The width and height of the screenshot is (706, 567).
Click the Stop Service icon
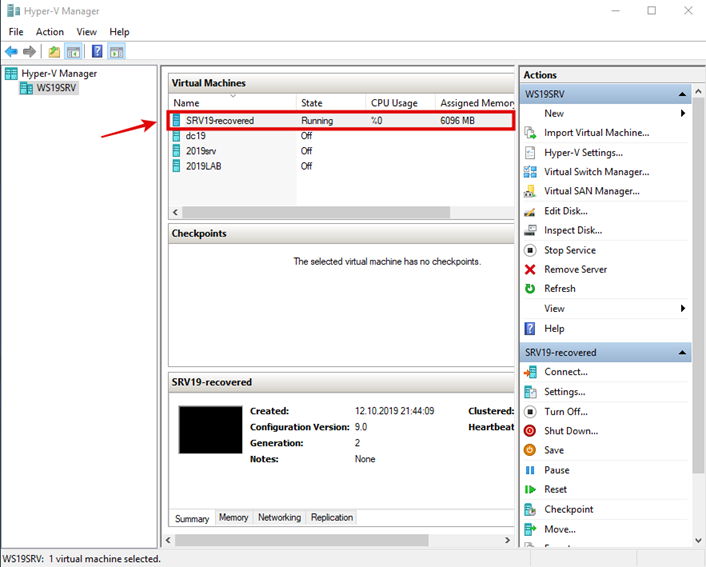coord(530,250)
